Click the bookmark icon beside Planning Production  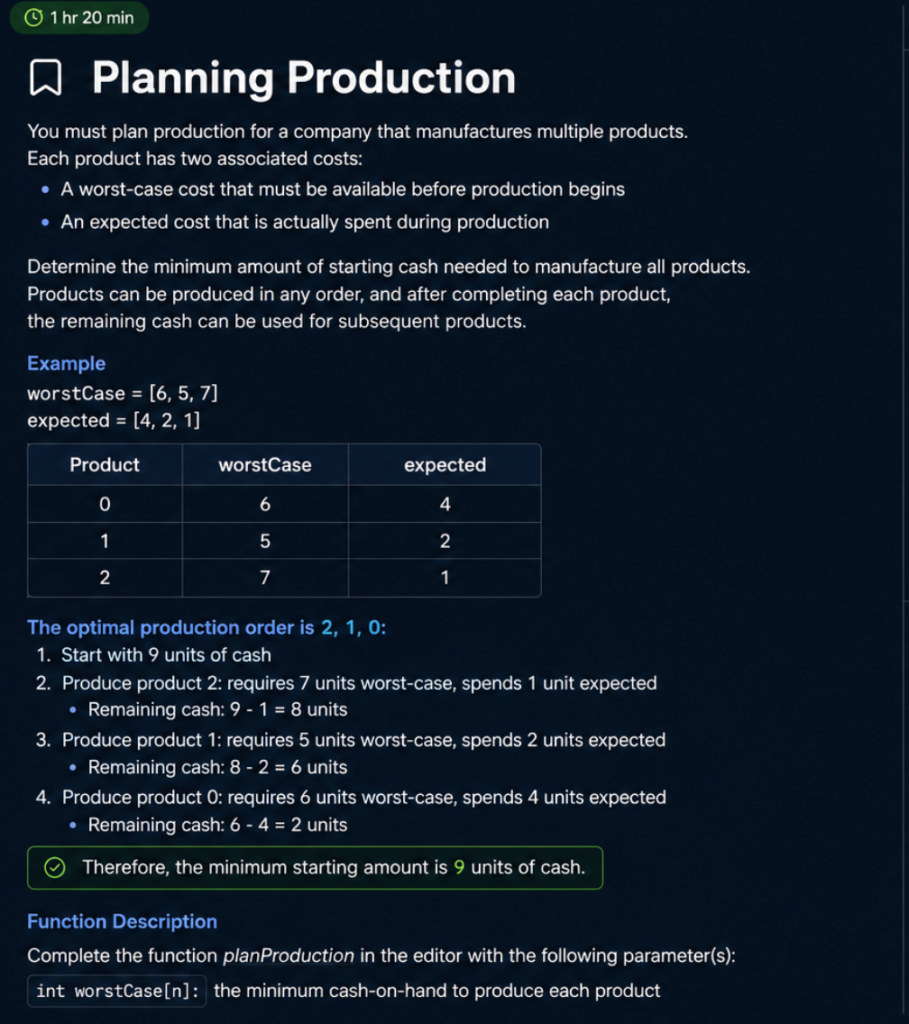point(46,78)
